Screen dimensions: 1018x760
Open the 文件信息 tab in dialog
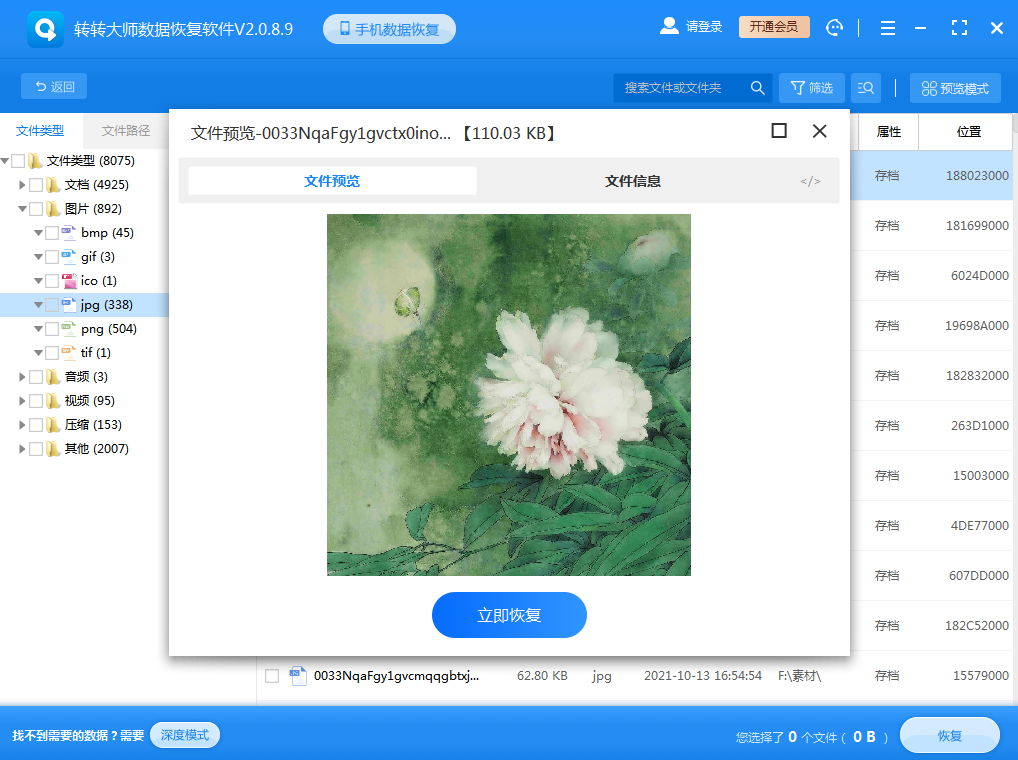point(632,181)
